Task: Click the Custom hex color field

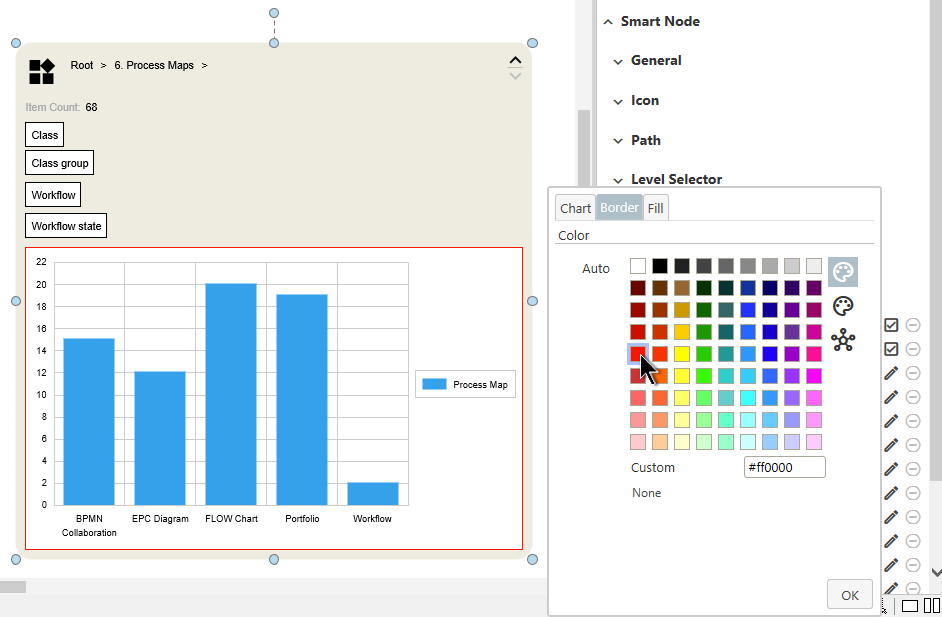Action: tap(784, 467)
